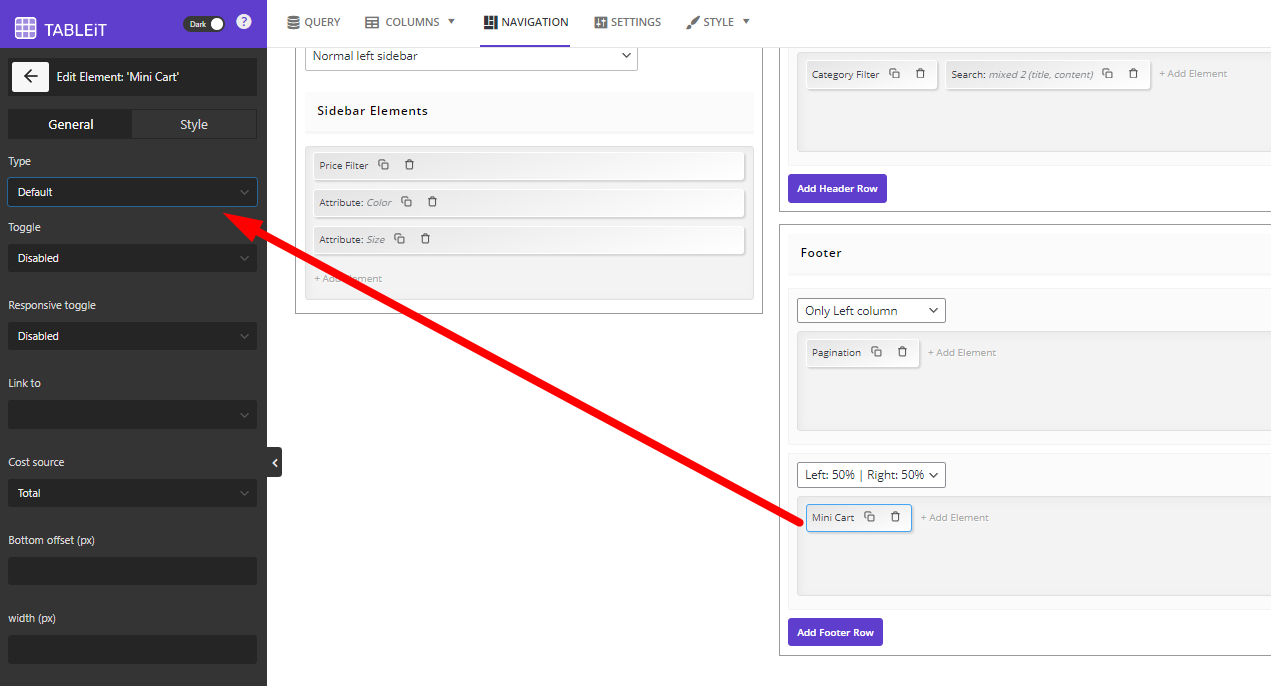
Task: Open the Cost source dropdown
Action: 132,493
